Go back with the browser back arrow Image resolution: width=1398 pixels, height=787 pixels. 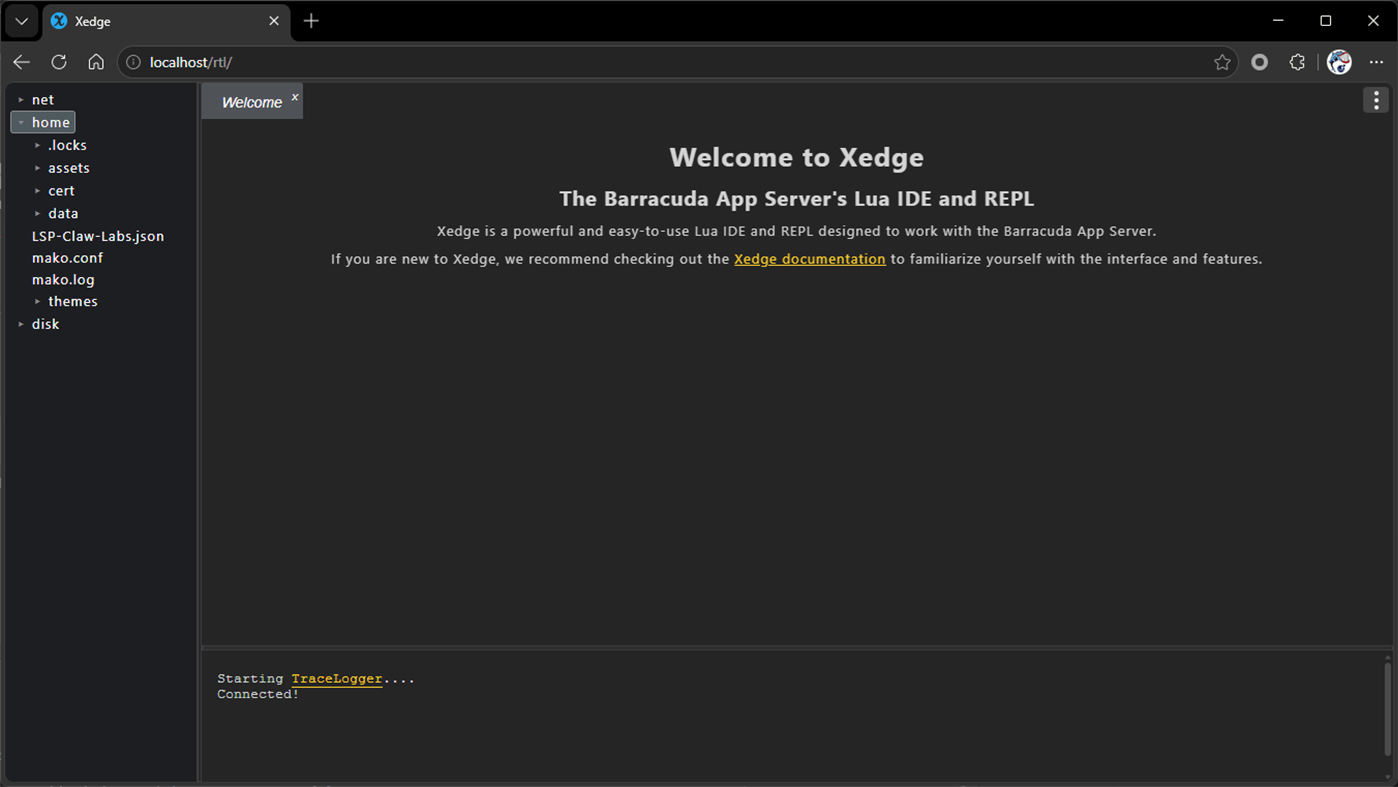point(22,62)
